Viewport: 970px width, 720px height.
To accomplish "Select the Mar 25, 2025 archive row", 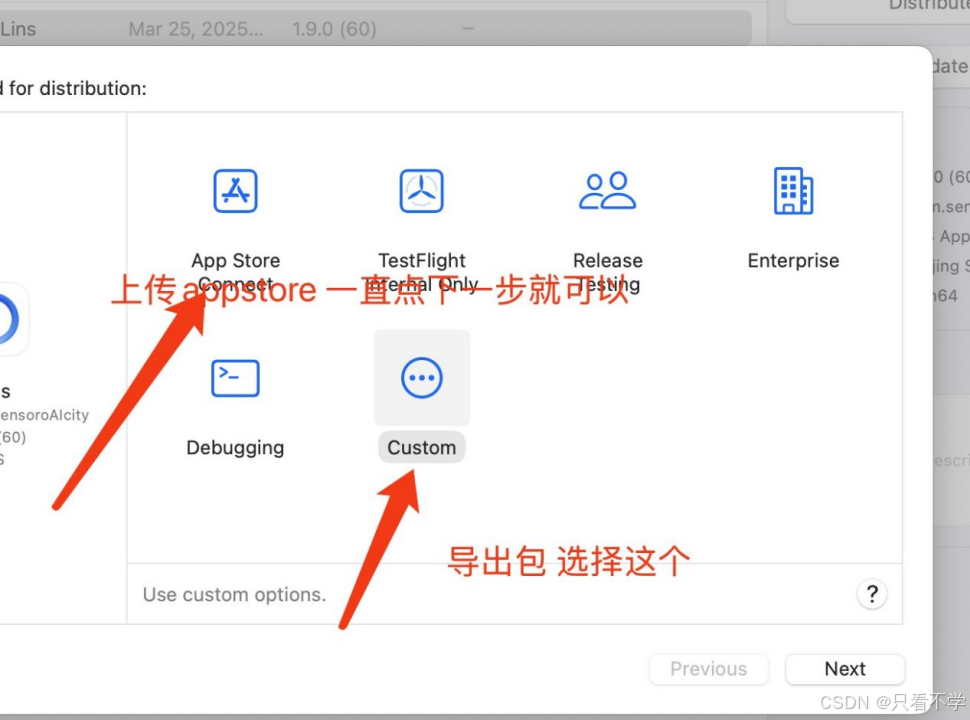I will 376,28.
